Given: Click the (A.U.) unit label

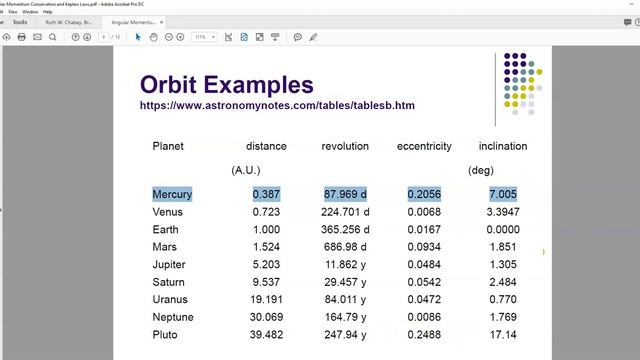Looking at the screenshot, I should coord(246,170).
